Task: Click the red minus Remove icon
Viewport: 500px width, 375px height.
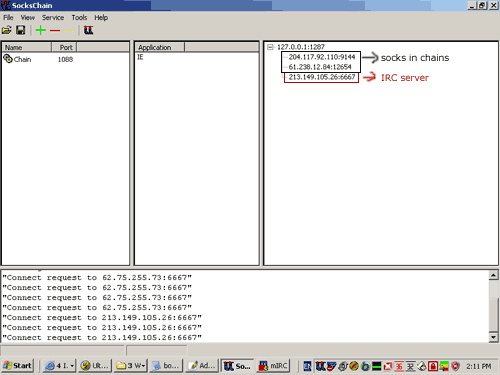Action: pyautogui.click(x=55, y=31)
